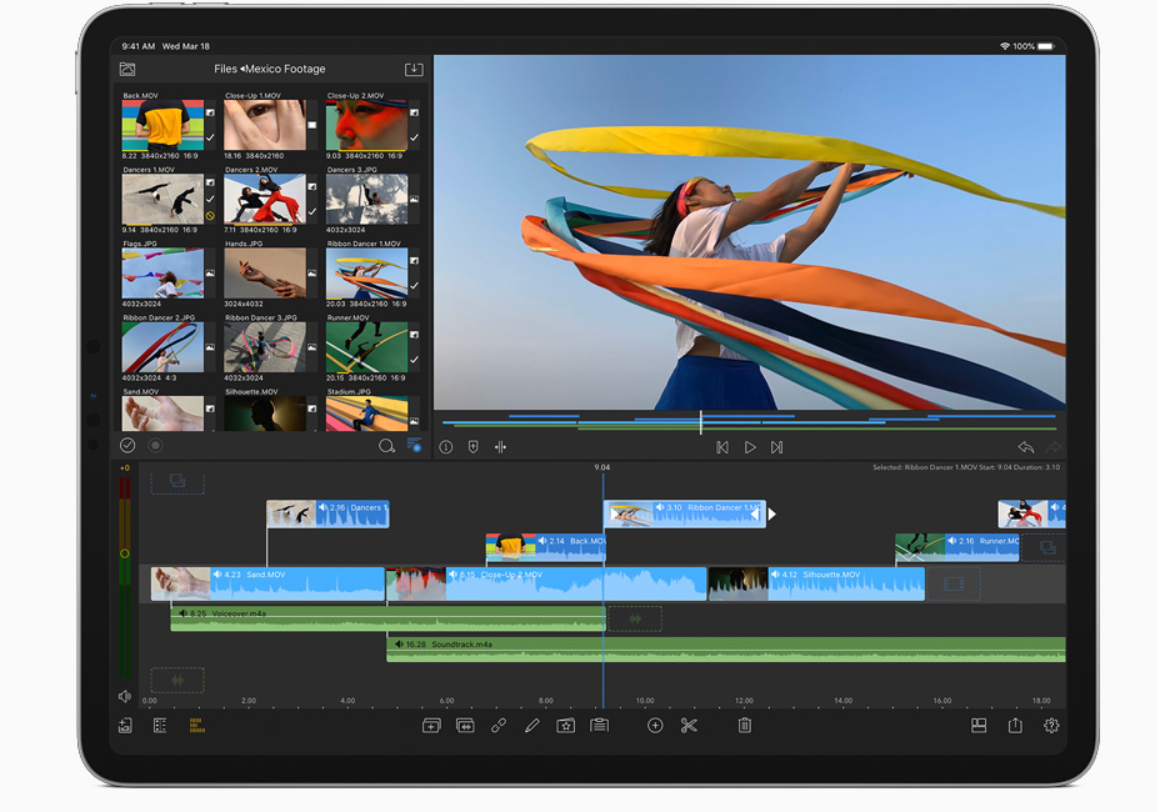The image size is (1157, 812).
Task: Delete the selected clip with trash icon
Action: coord(744,726)
